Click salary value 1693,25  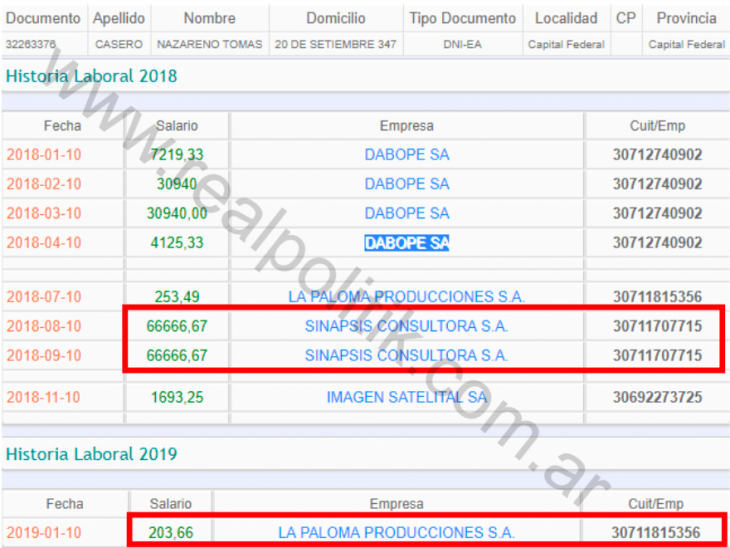177,397
